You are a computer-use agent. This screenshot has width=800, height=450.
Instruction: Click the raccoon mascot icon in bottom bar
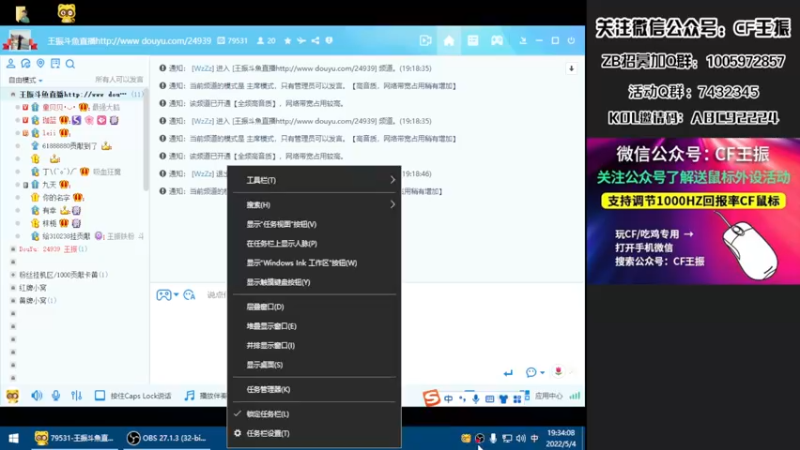(x=12, y=396)
